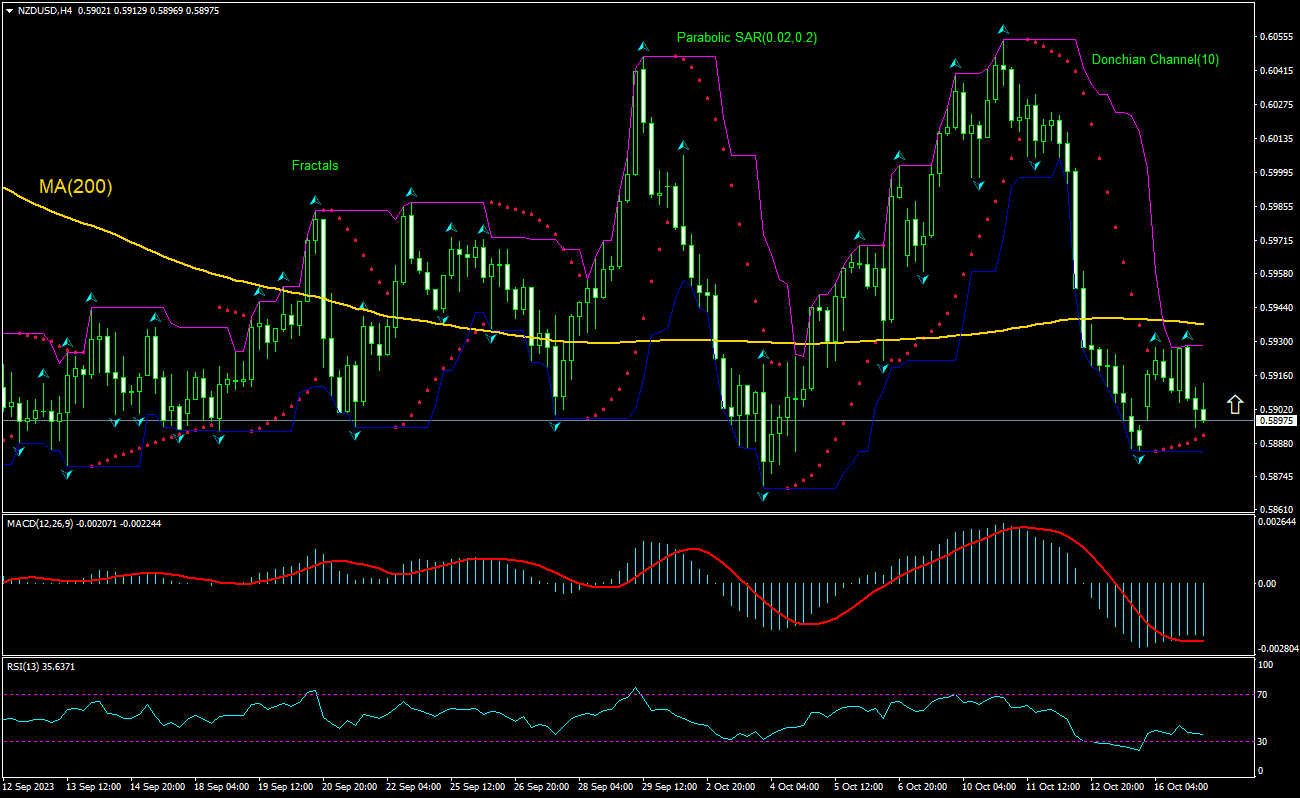Click the MACD(12,26,9) indicator label

pos(40,523)
